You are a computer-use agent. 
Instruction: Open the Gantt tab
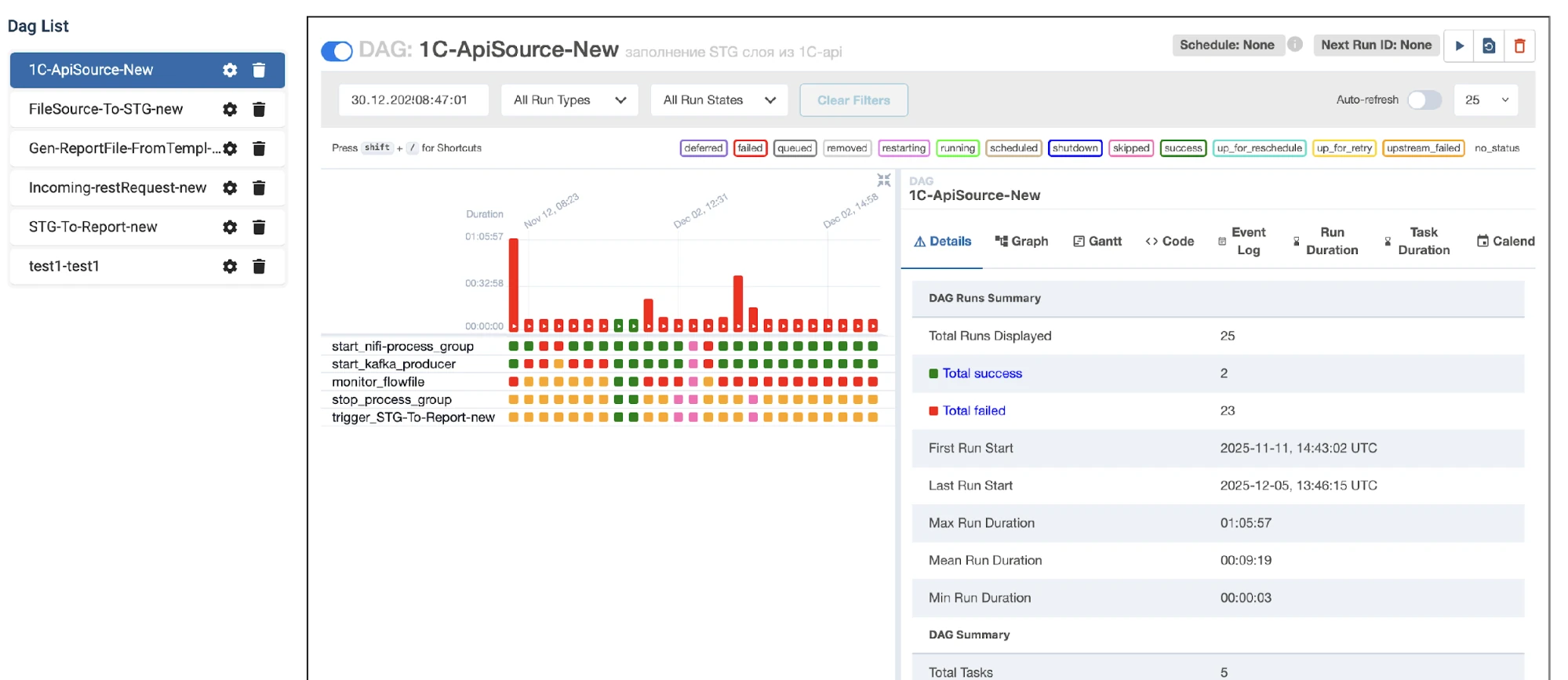[1097, 242]
